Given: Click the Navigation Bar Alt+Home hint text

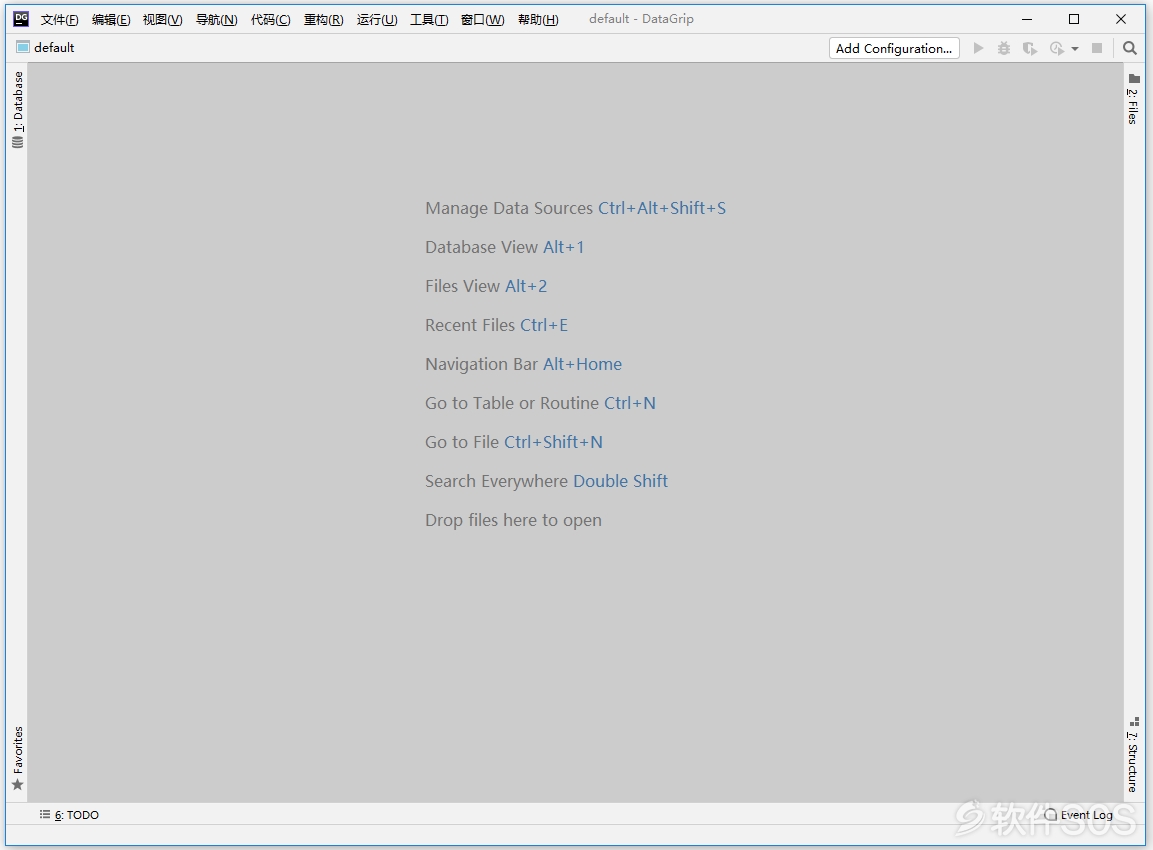Looking at the screenshot, I should [524, 364].
